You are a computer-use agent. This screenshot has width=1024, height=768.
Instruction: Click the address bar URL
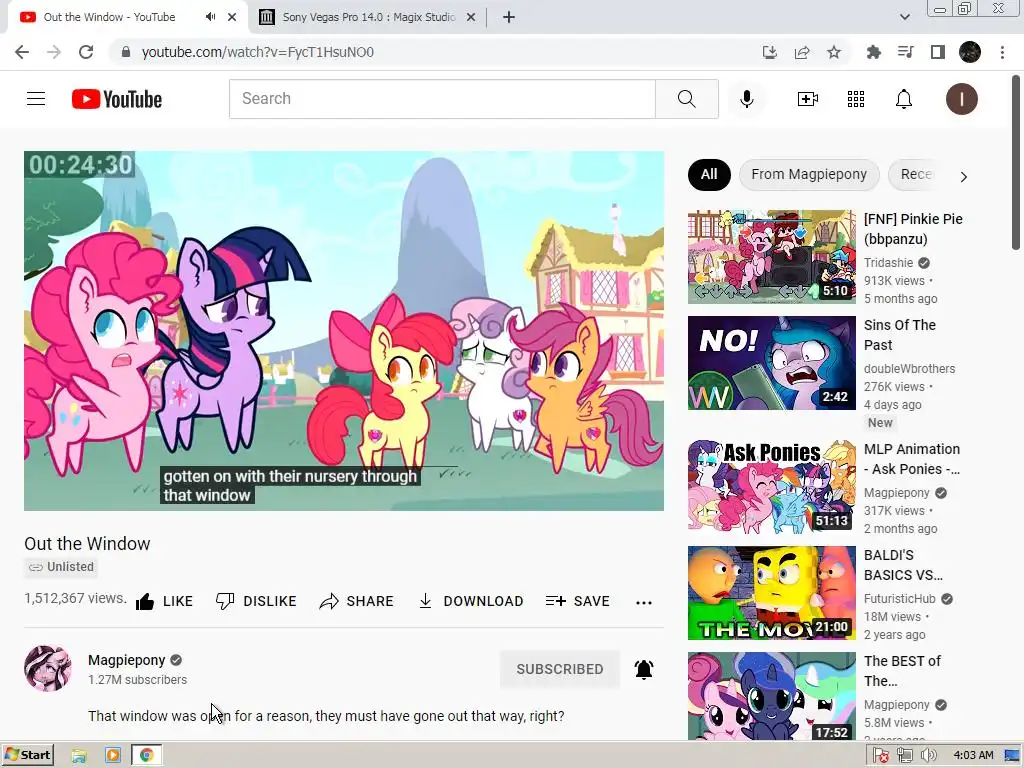point(258,52)
